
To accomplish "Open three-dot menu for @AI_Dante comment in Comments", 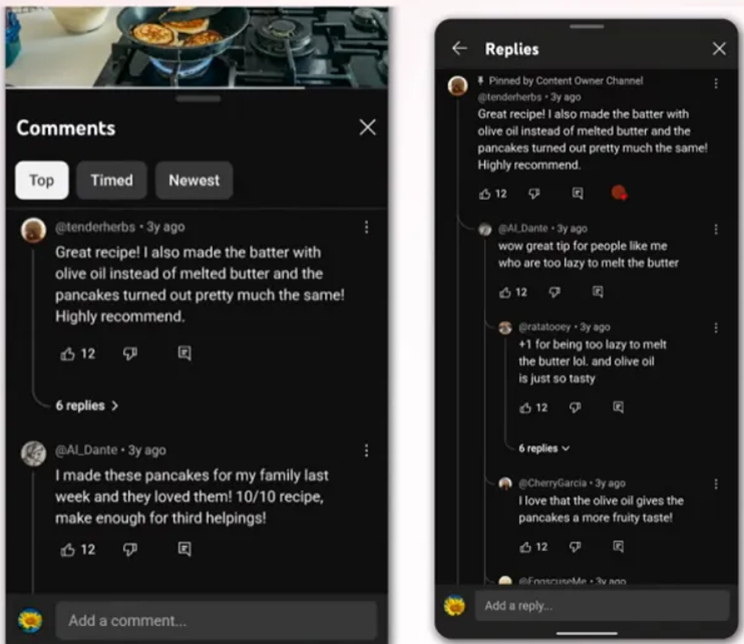I will point(366,450).
